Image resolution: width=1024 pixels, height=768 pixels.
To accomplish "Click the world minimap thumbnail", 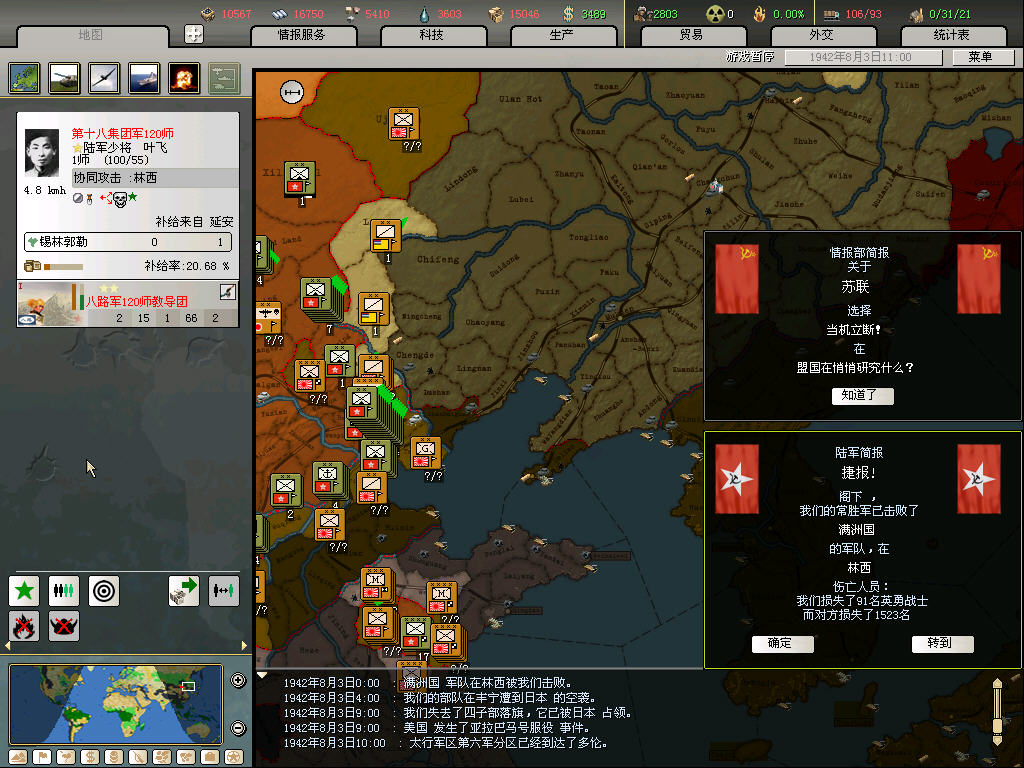I will click(116, 704).
